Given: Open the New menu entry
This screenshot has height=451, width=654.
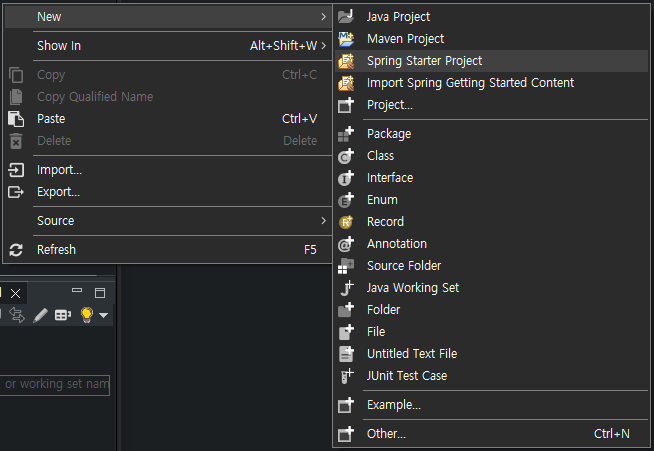Looking at the screenshot, I should pos(168,17).
